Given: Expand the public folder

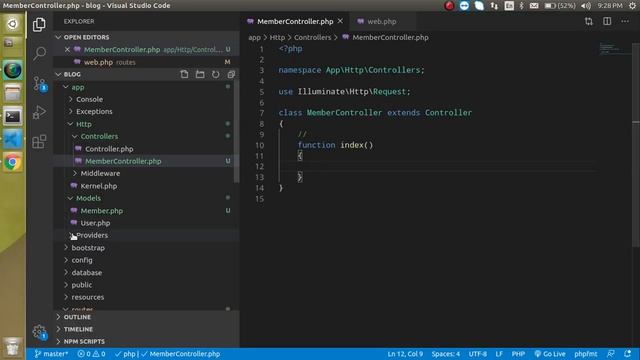Looking at the screenshot, I should [82, 285].
